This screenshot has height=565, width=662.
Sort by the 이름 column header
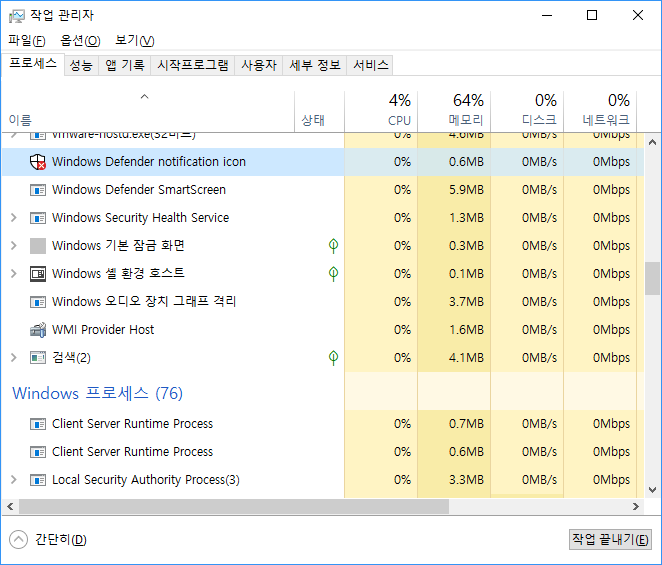click(x=148, y=111)
